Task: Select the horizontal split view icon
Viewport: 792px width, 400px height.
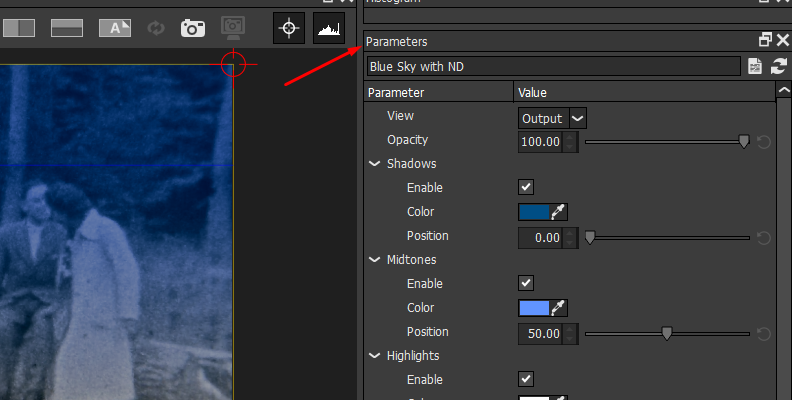Action: pos(67,28)
